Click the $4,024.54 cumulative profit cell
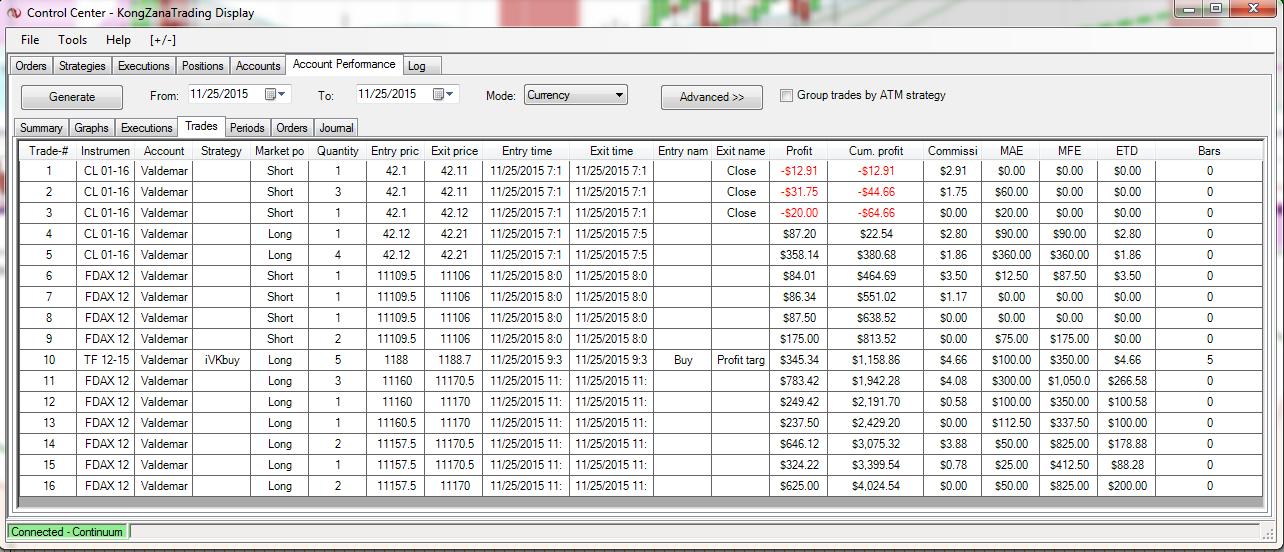 [x=876, y=486]
